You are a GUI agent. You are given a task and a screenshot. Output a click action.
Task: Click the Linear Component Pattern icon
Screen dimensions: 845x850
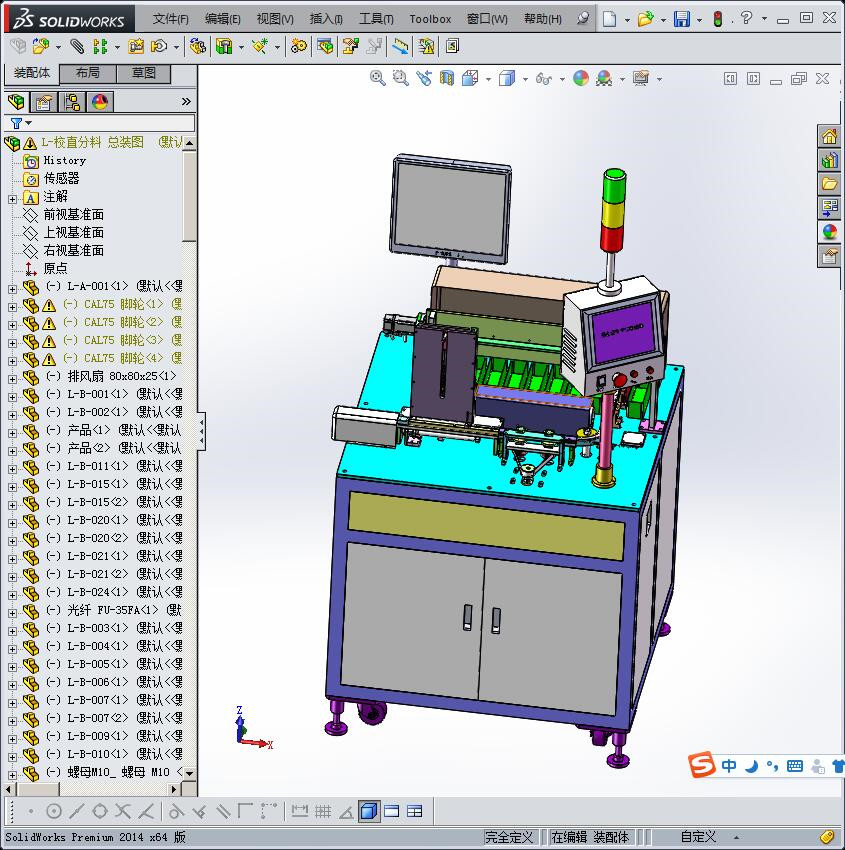(x=100, y=47)
